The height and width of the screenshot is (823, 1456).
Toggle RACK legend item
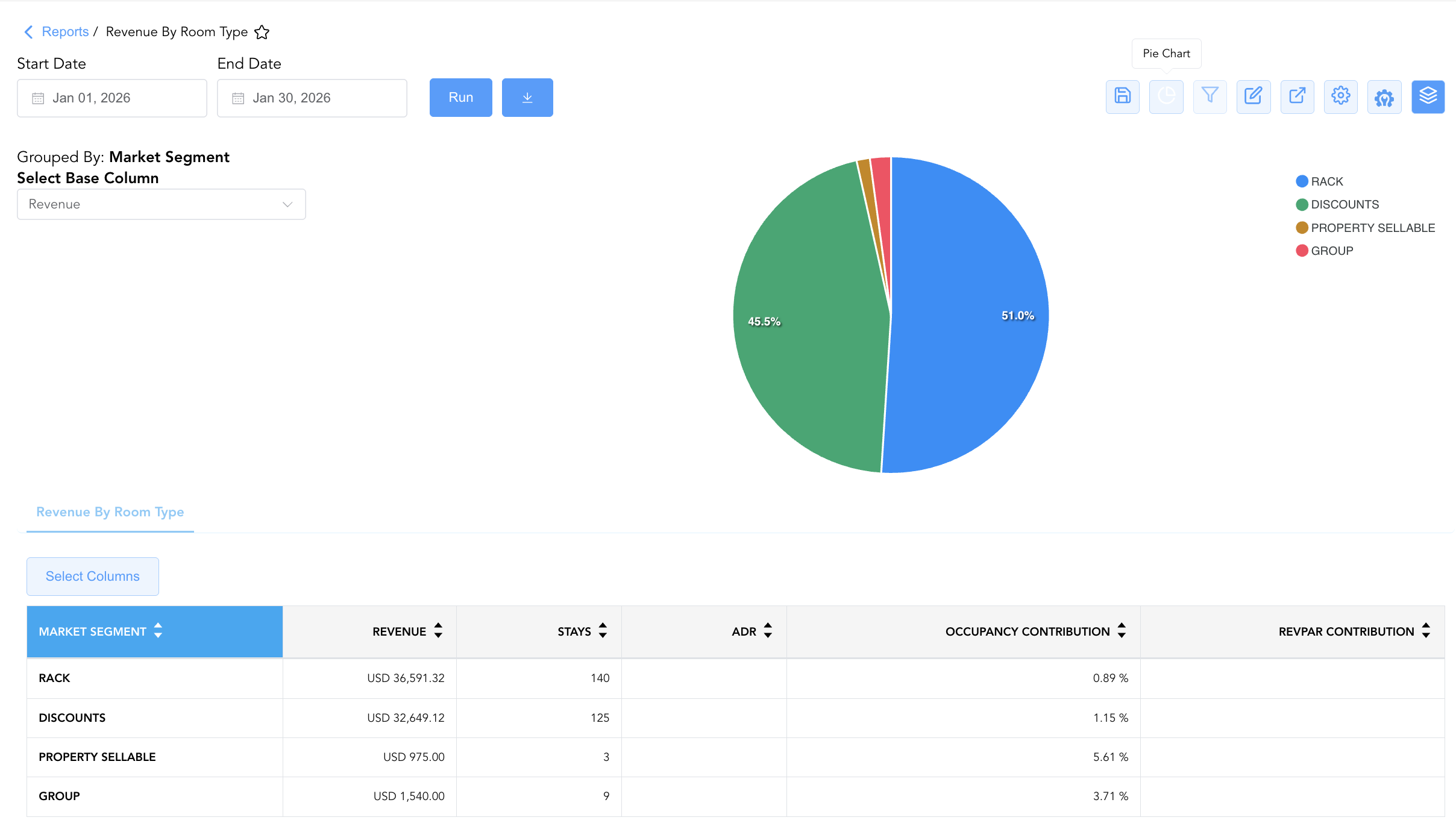click(x=1319, y=181)
